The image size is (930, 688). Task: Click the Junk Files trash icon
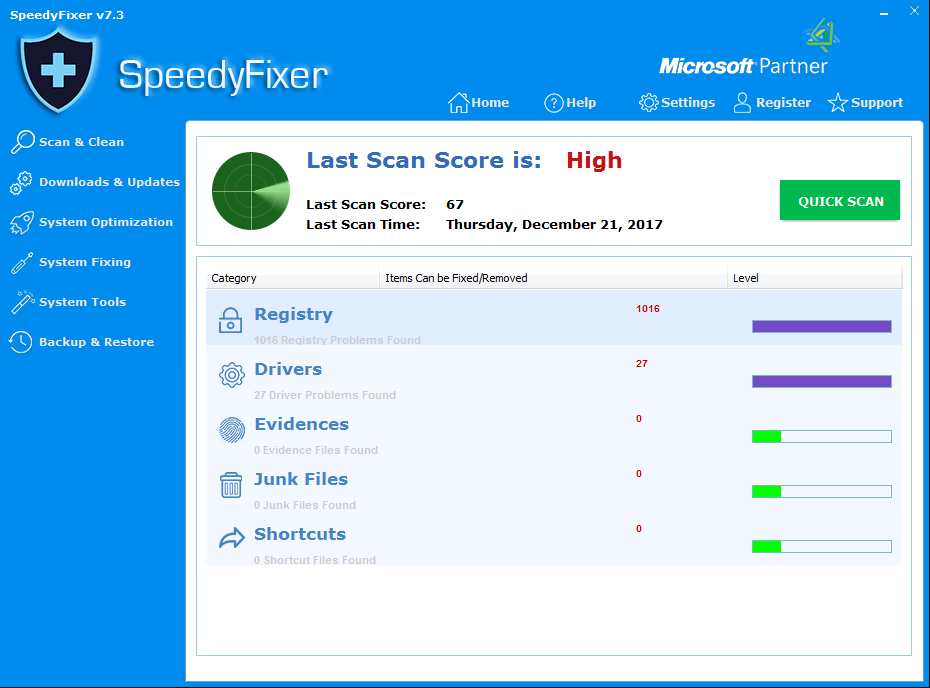click(x=231, y=485)
